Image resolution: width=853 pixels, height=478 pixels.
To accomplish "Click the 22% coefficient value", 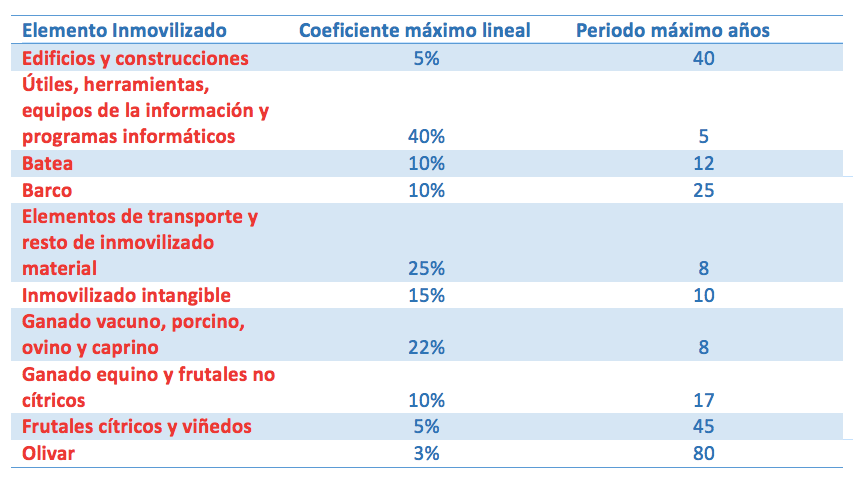I will [x=426, y=348].
